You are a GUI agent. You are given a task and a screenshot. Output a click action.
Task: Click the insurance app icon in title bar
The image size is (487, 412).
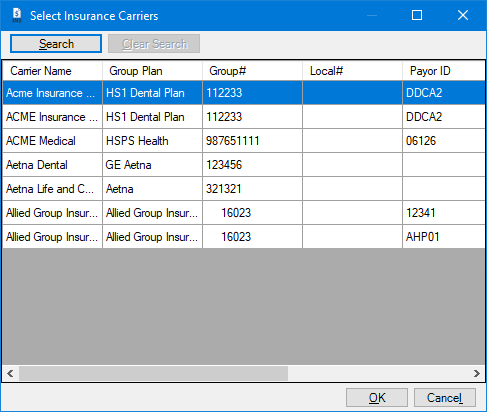click(17, 15)
